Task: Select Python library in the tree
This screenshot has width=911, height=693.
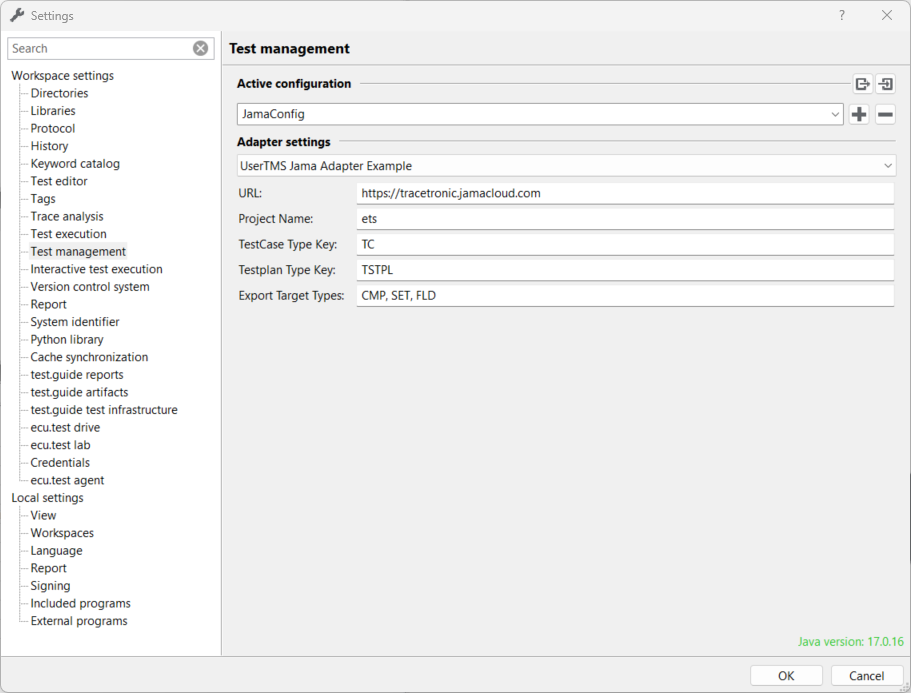Action: pyautogui.click(x=67, y=339)
